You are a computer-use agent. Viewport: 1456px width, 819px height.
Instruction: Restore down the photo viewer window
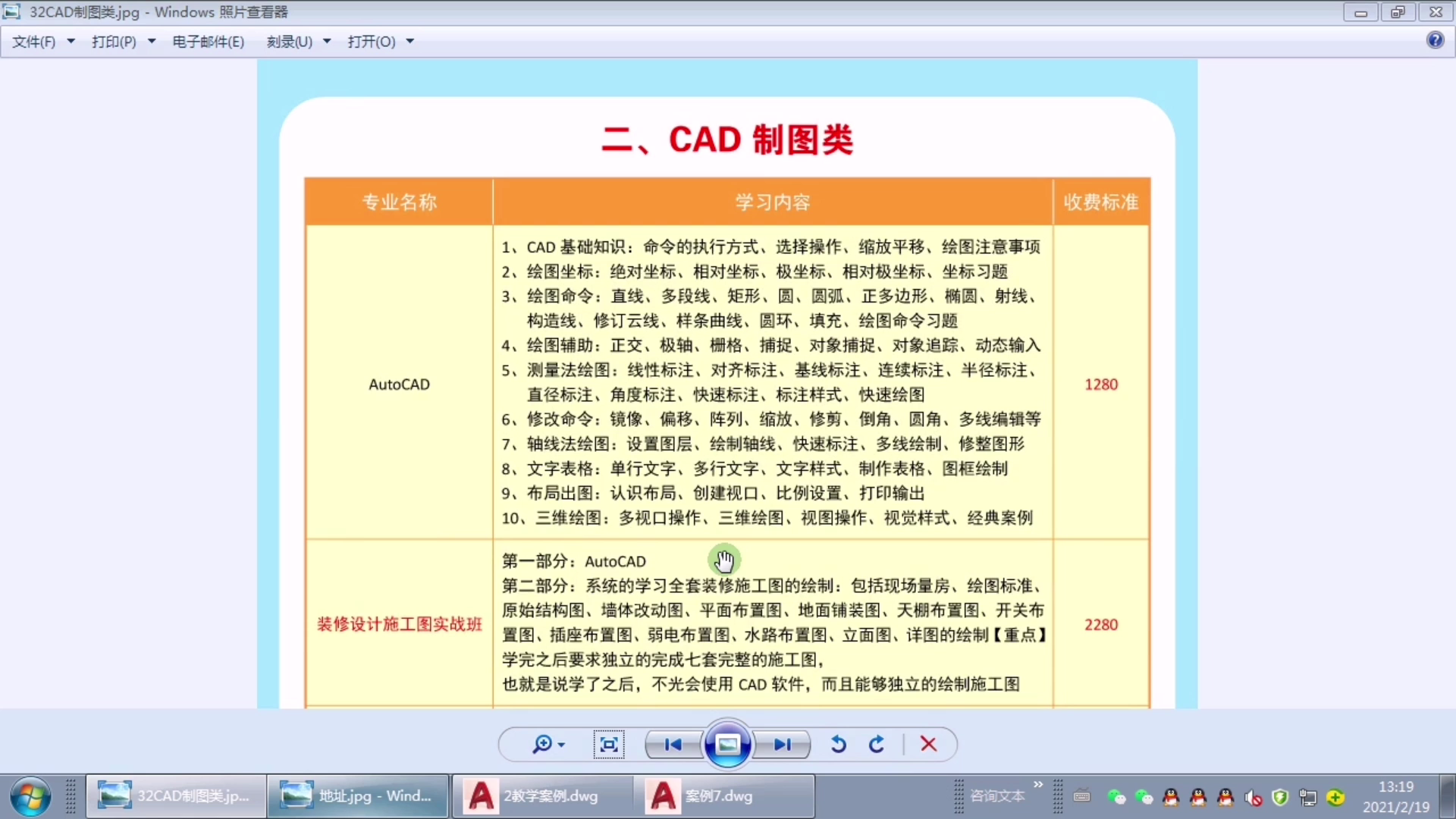(1398, 12)
